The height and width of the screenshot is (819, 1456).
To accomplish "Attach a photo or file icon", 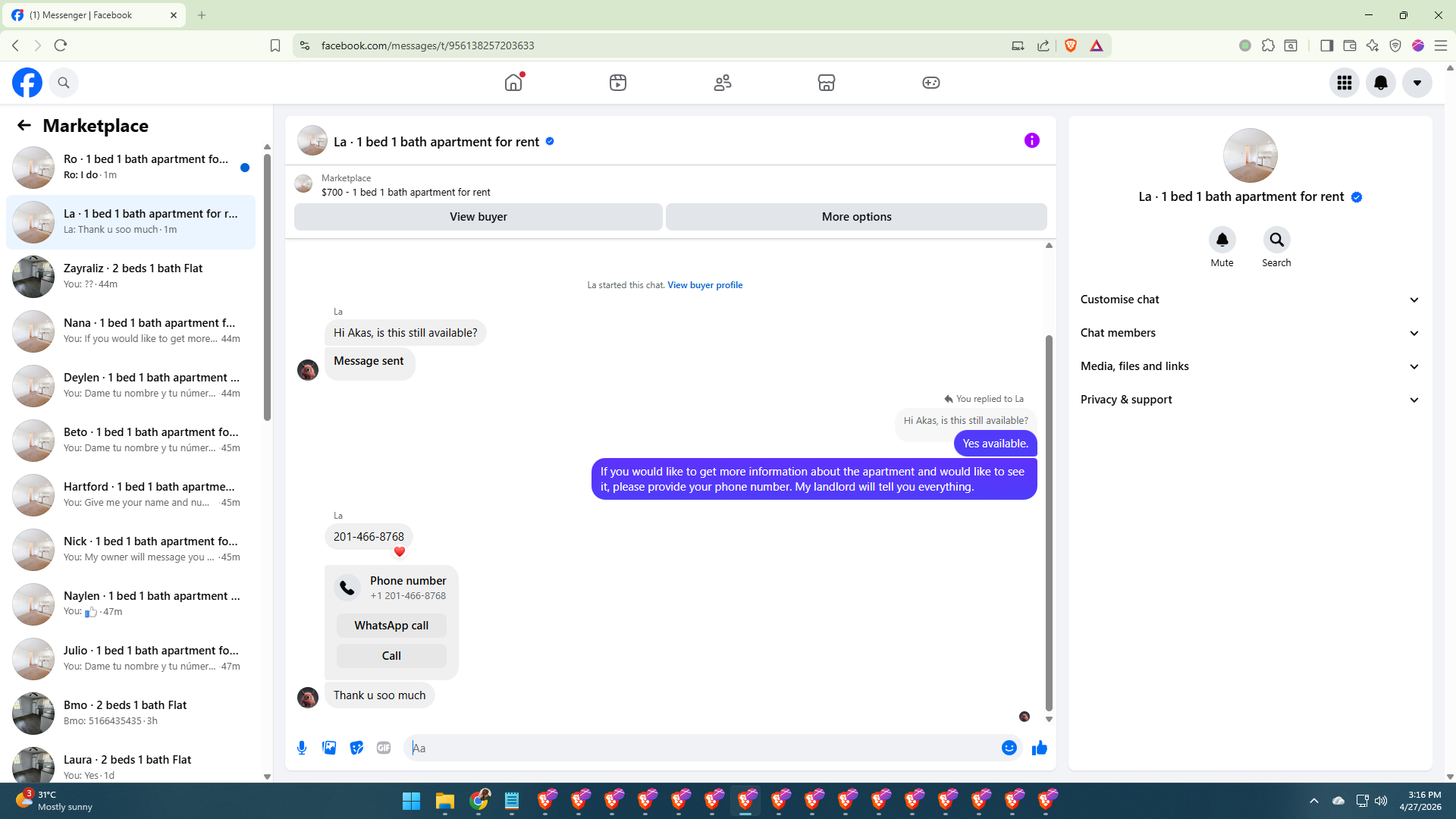I will (329, 748).
